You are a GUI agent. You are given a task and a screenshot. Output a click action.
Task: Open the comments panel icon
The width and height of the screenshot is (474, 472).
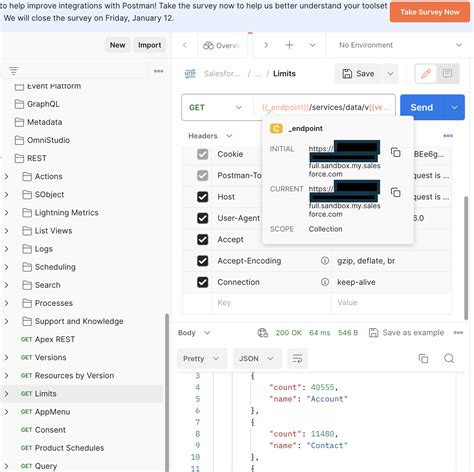coord(447,73)
